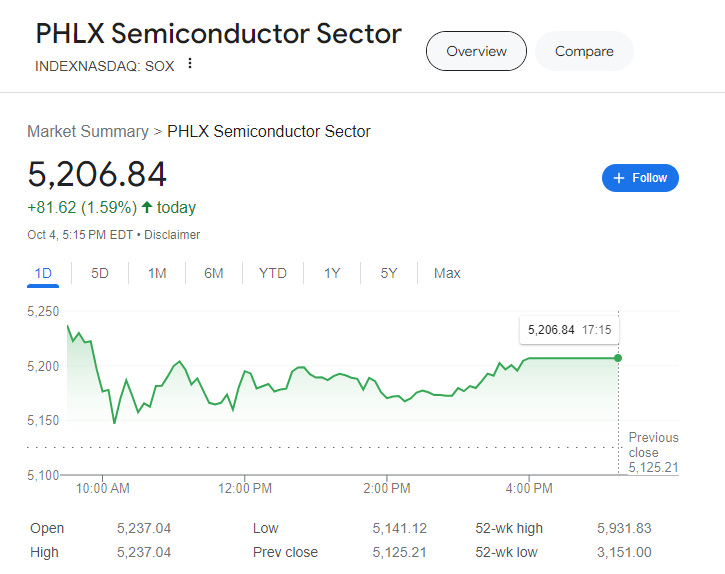The height and width of the screenshot is (574, 725).
Task: View the 1Y chart range
Action: [332, 273]
